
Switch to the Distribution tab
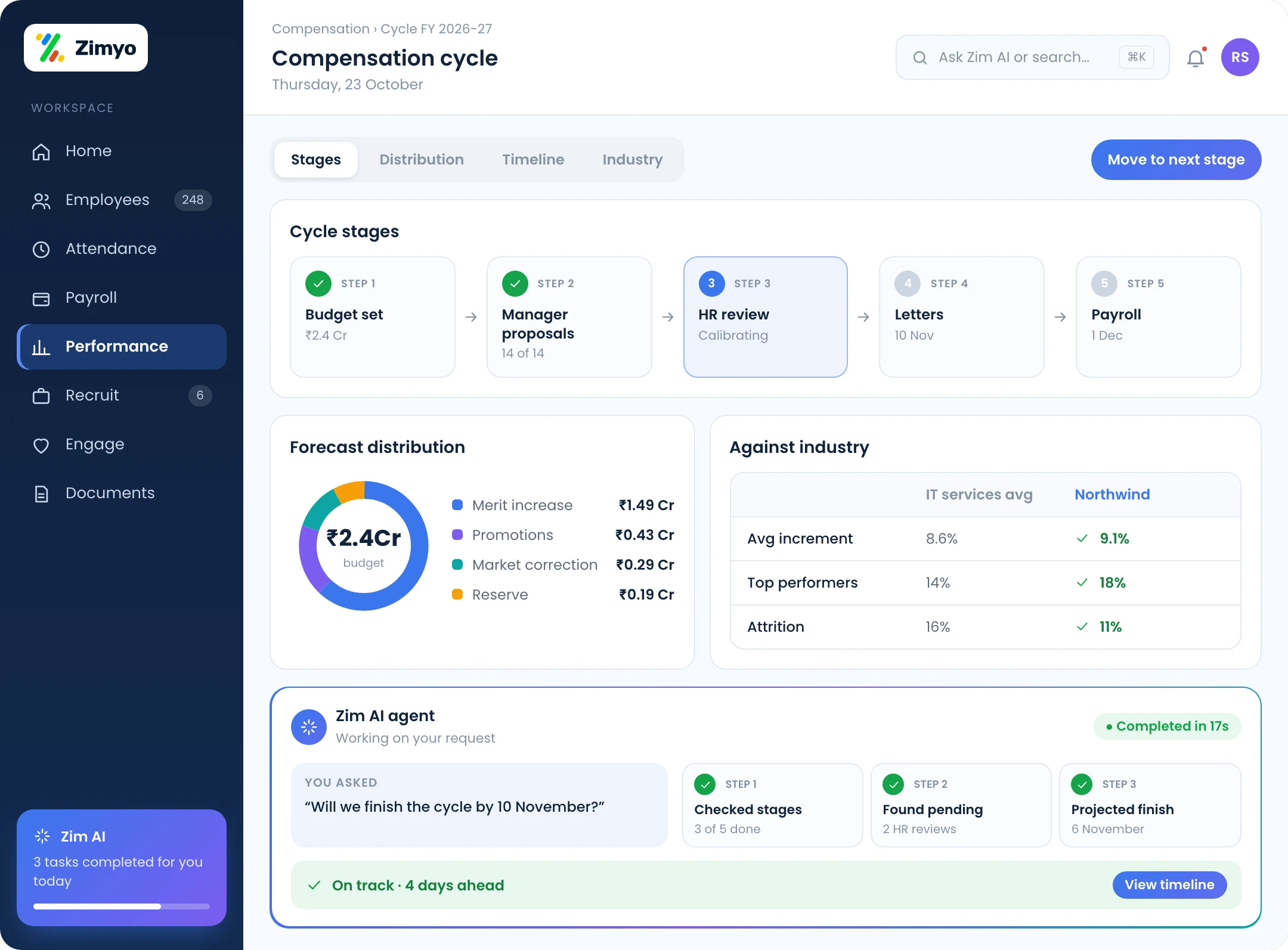click(x=422, y=160)
